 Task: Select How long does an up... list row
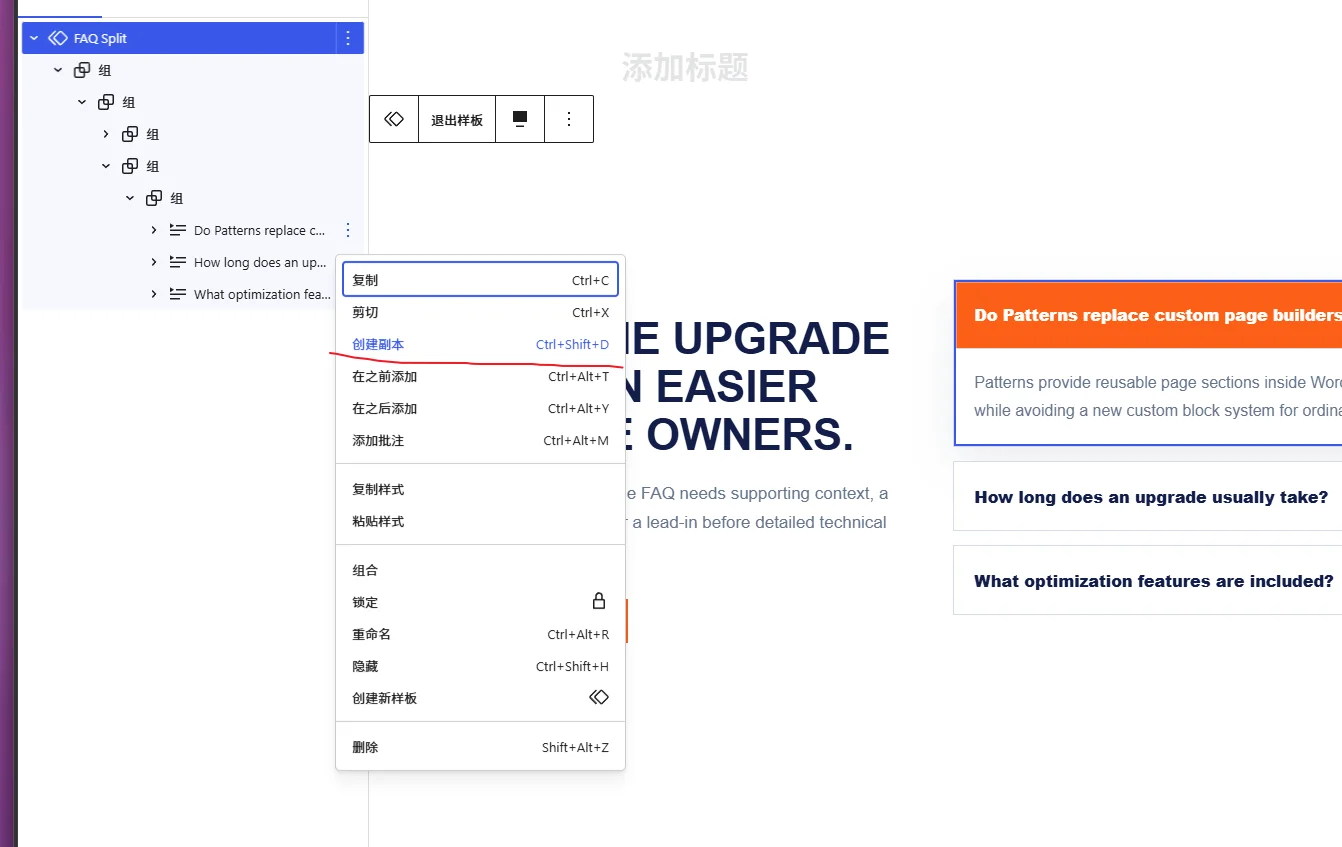193,262
